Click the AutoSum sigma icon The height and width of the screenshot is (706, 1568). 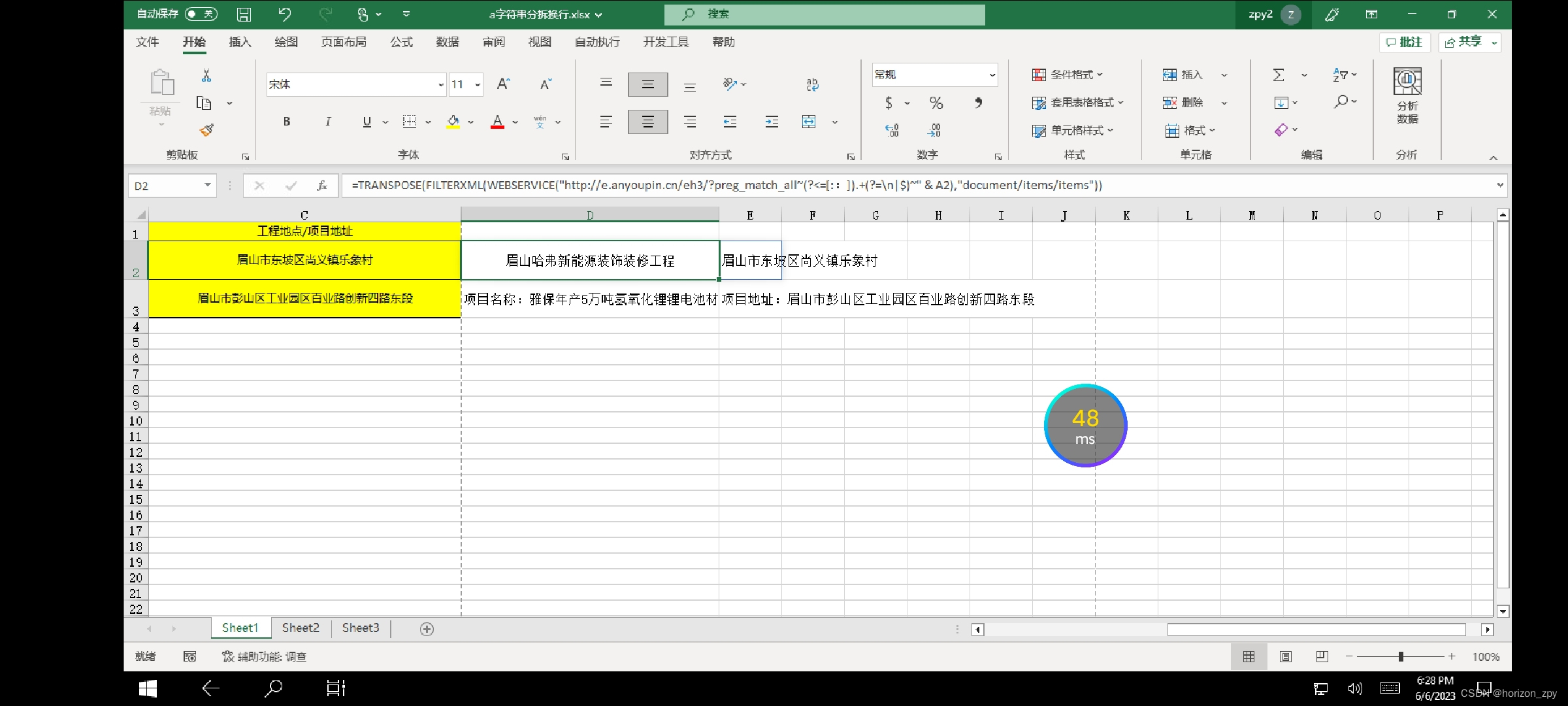click(1279, 75)
